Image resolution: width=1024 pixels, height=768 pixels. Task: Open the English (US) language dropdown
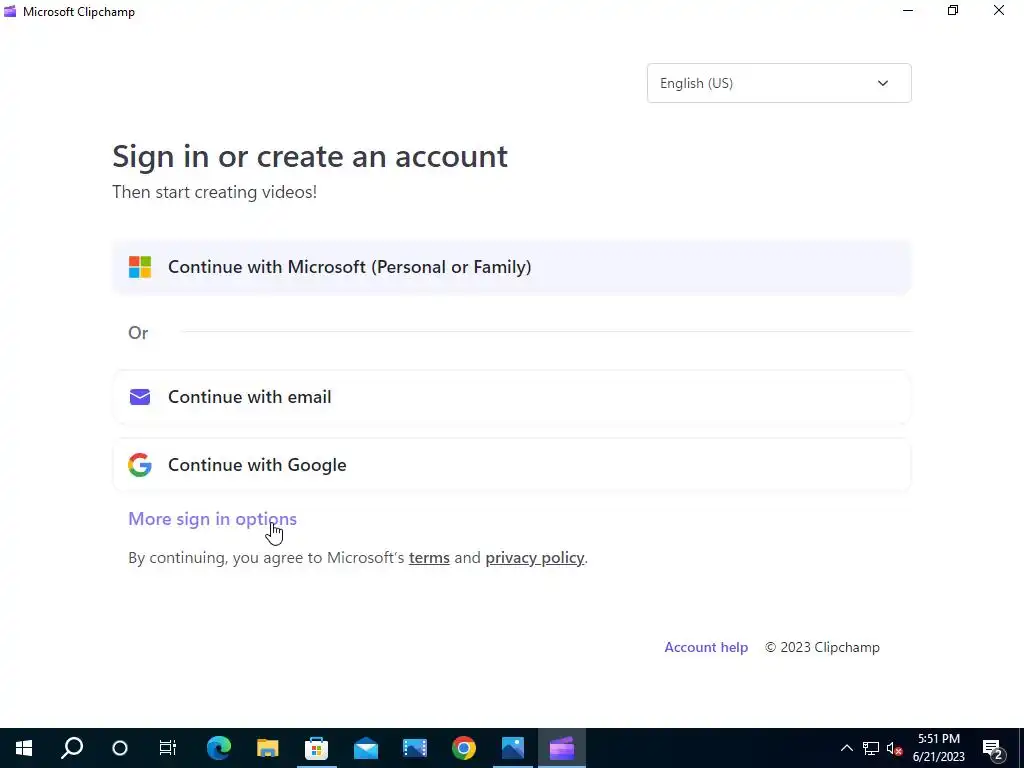tap(779, 83)
